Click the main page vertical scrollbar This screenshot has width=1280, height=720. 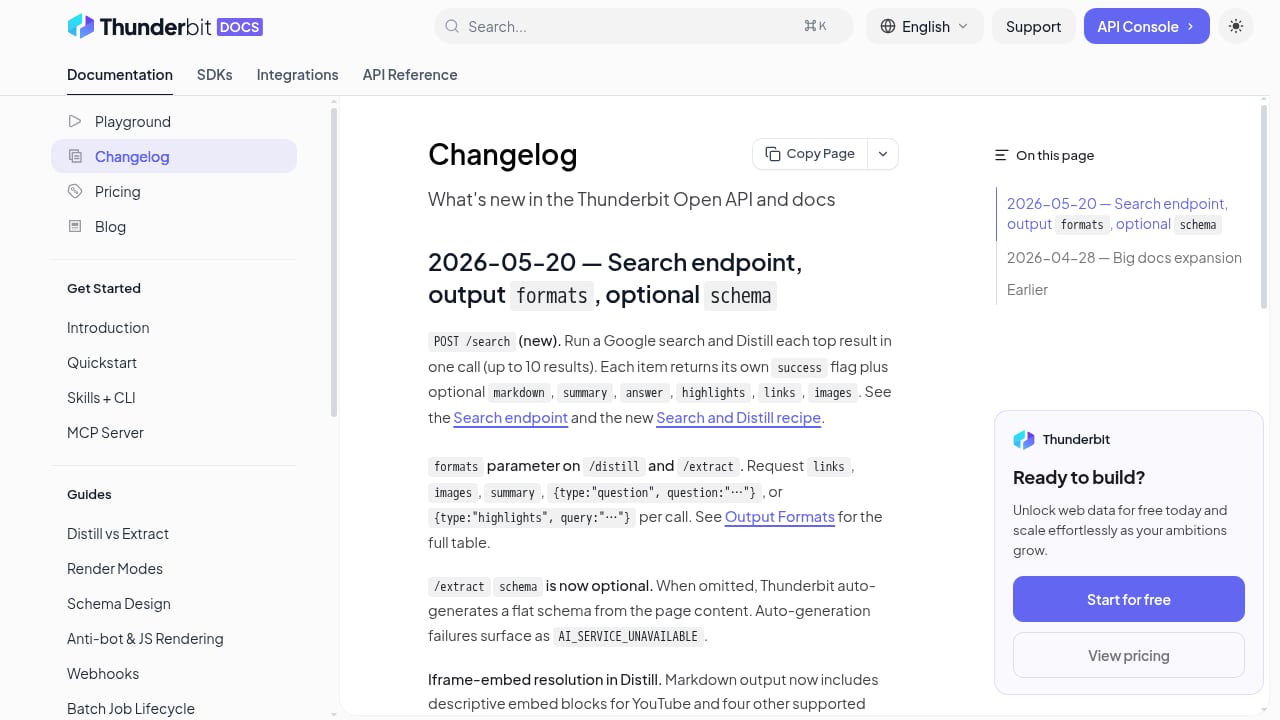coord(1264,205)
